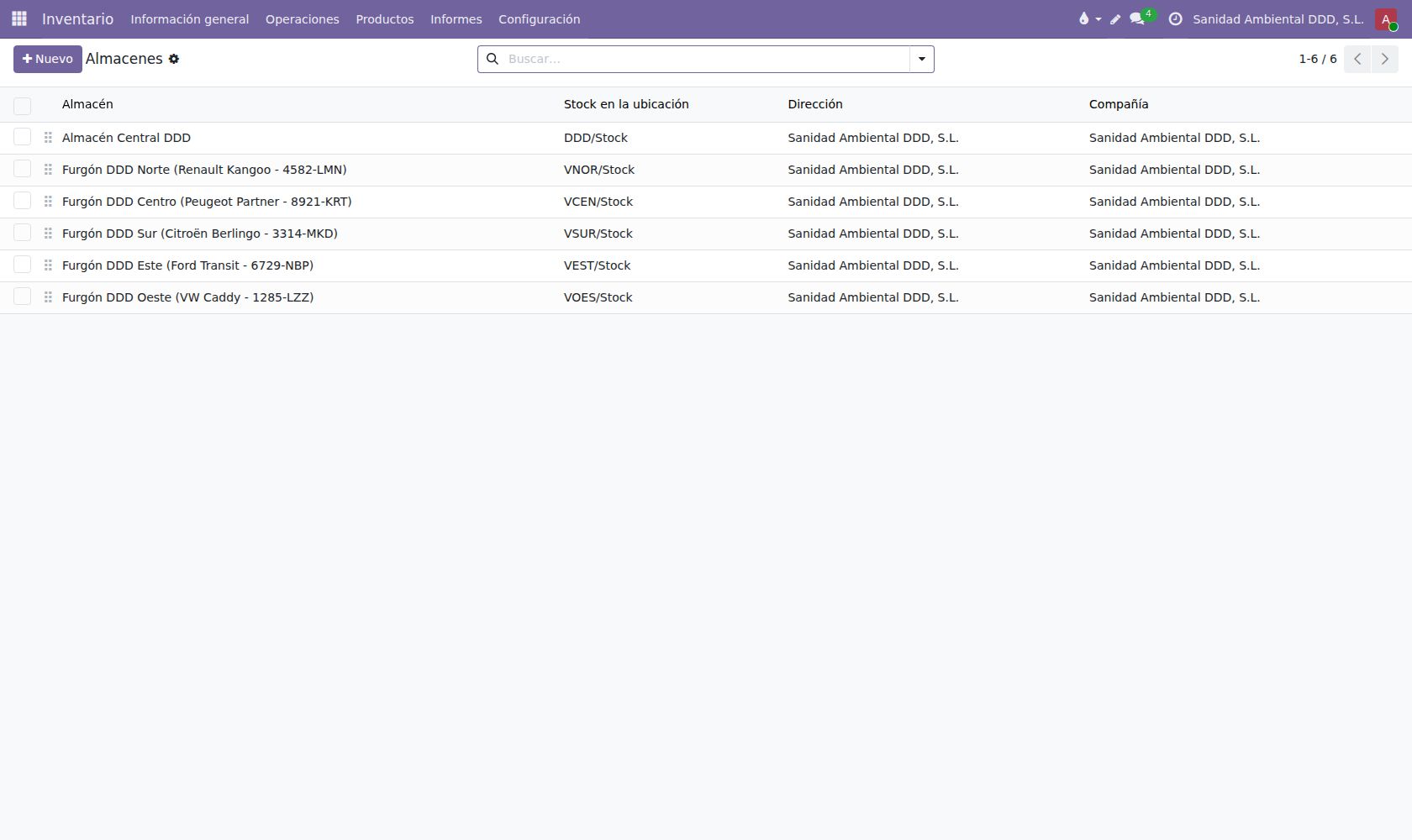Image resolution: width=1412 pixels, height=840 pixels.
Task: Check the Furgón DDD Este row checkbox
Action: [23, 265]
